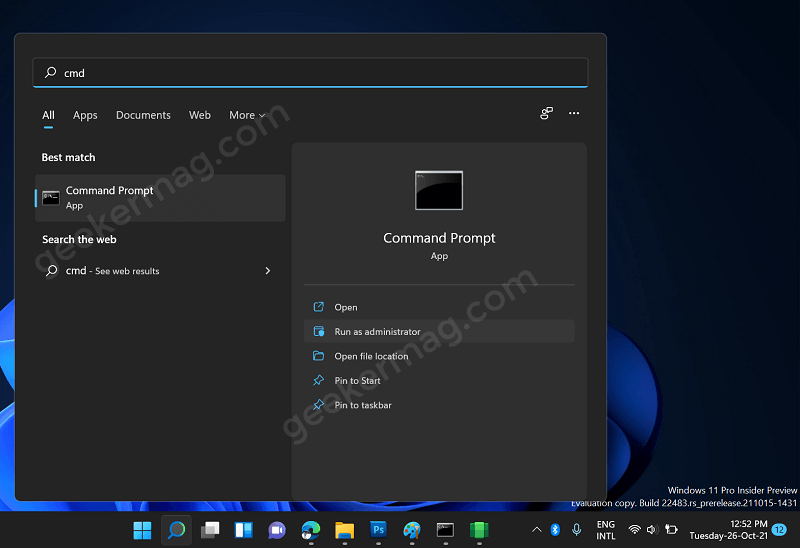Click the microphone tray icon
The height and width of the screenshot is (548, 800).
pos(577,530)
